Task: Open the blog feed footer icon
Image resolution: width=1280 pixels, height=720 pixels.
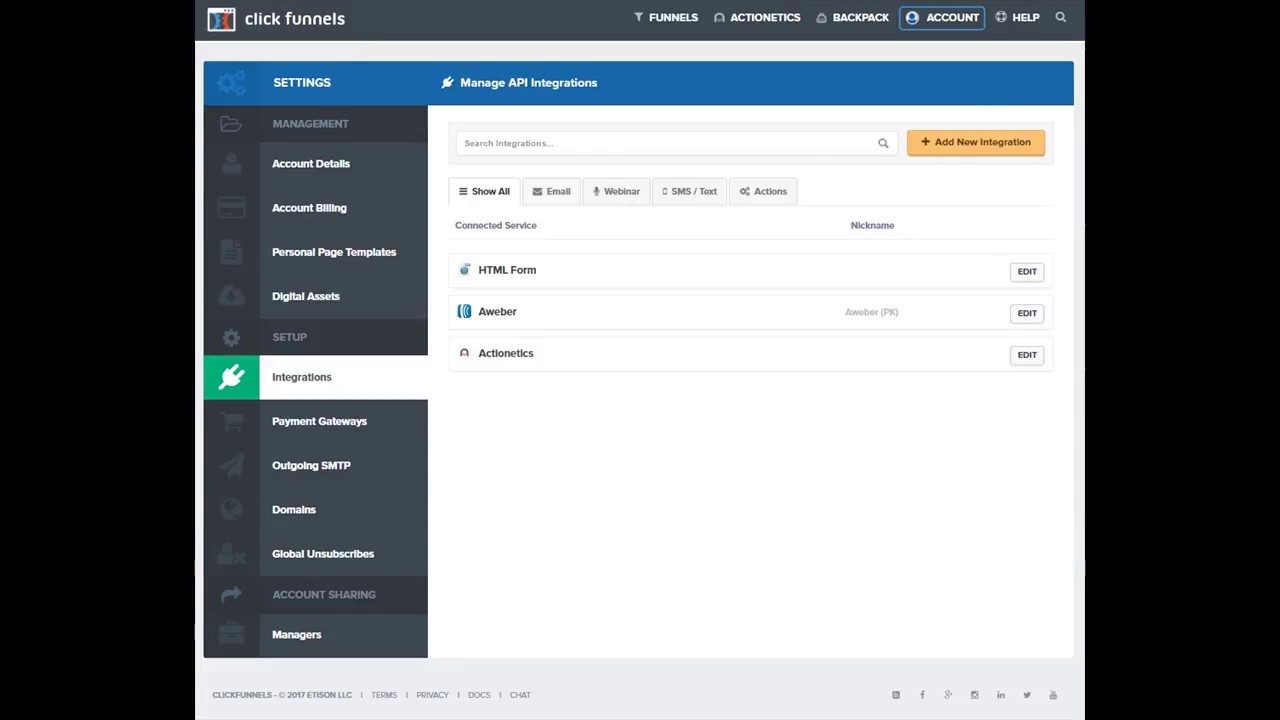Action: pos(896,695)
